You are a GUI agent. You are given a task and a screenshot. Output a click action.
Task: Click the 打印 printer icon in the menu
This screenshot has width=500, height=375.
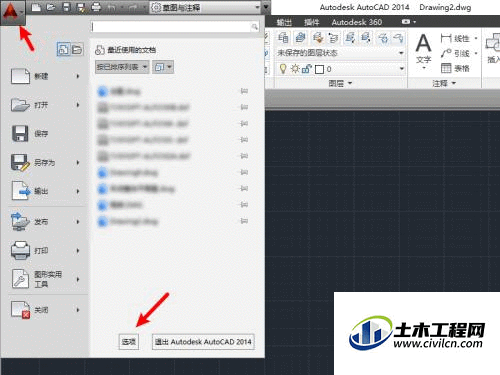click(20, 250)
